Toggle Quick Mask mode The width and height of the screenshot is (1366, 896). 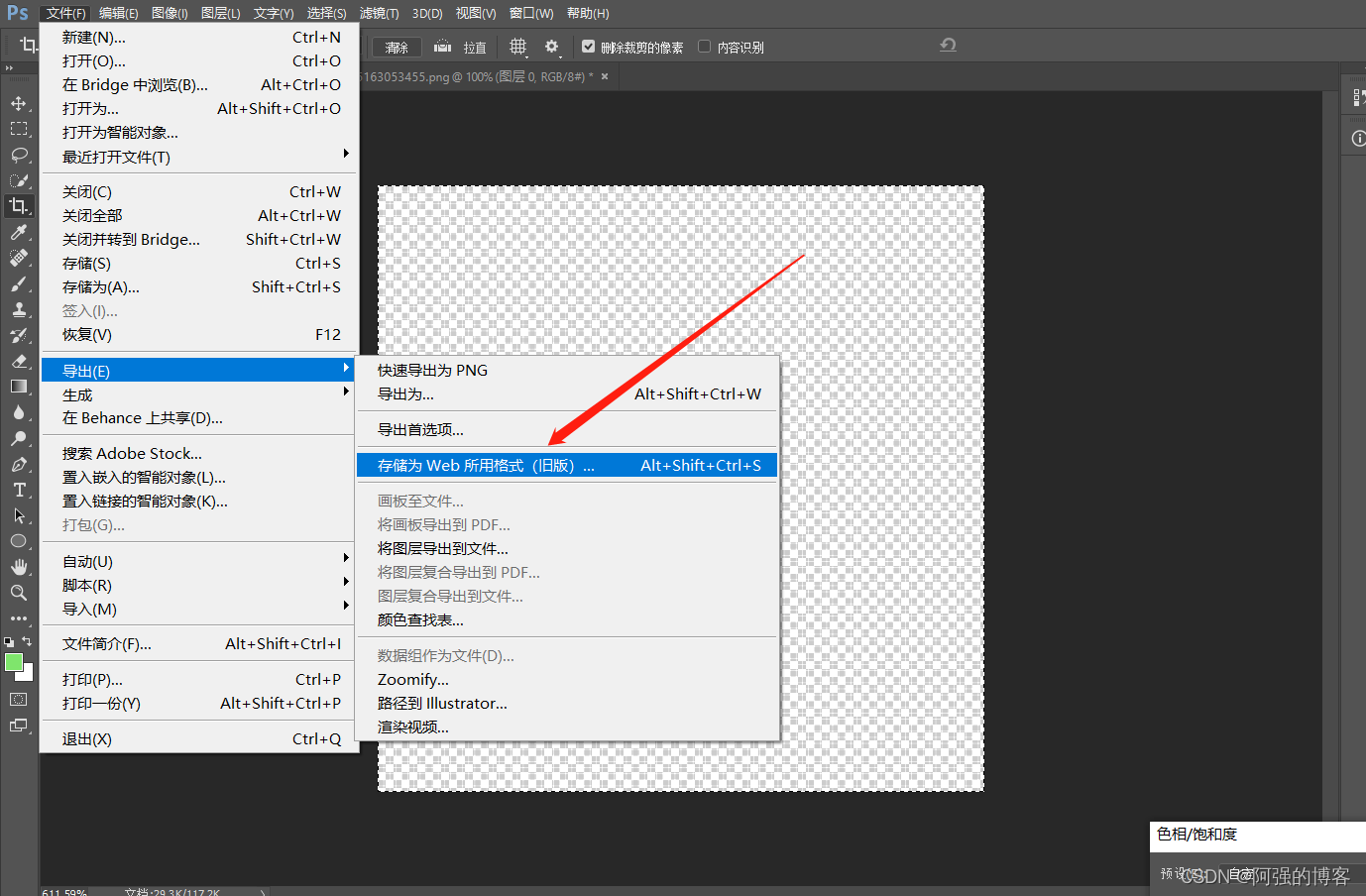click(x=19, y=699)
